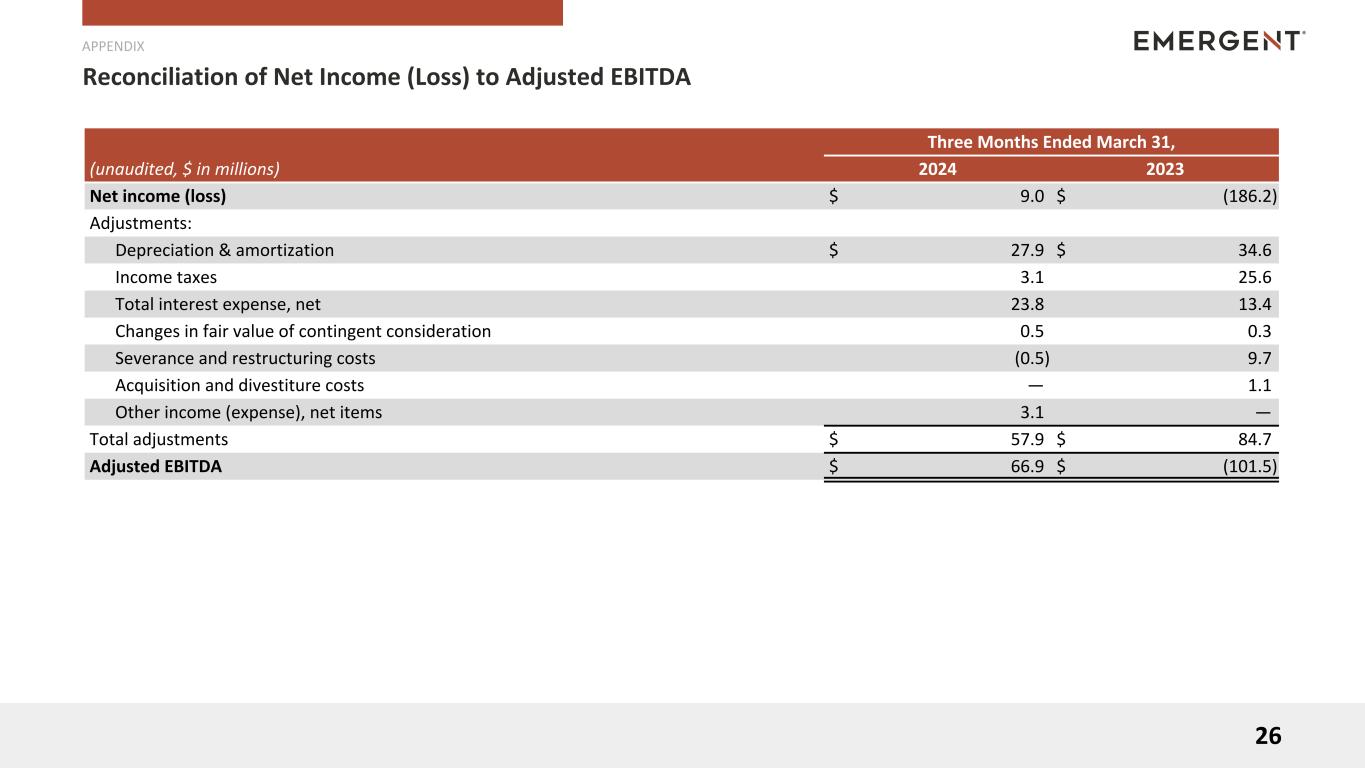Viewport: 1365px width, 768px height.
Task: Select the Severance and restructuring costs label
Action: click(245, 358)
